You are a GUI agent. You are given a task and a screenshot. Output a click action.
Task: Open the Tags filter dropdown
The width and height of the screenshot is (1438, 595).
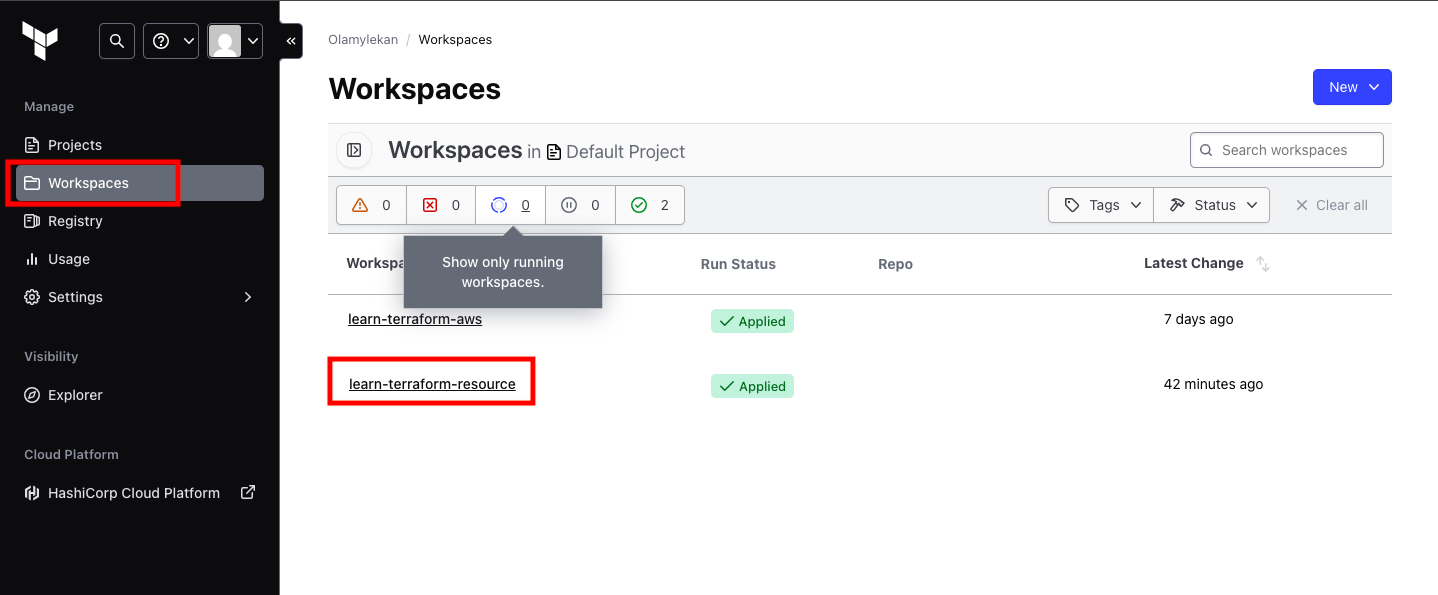pyautogui.click(x=1101, y=205)
